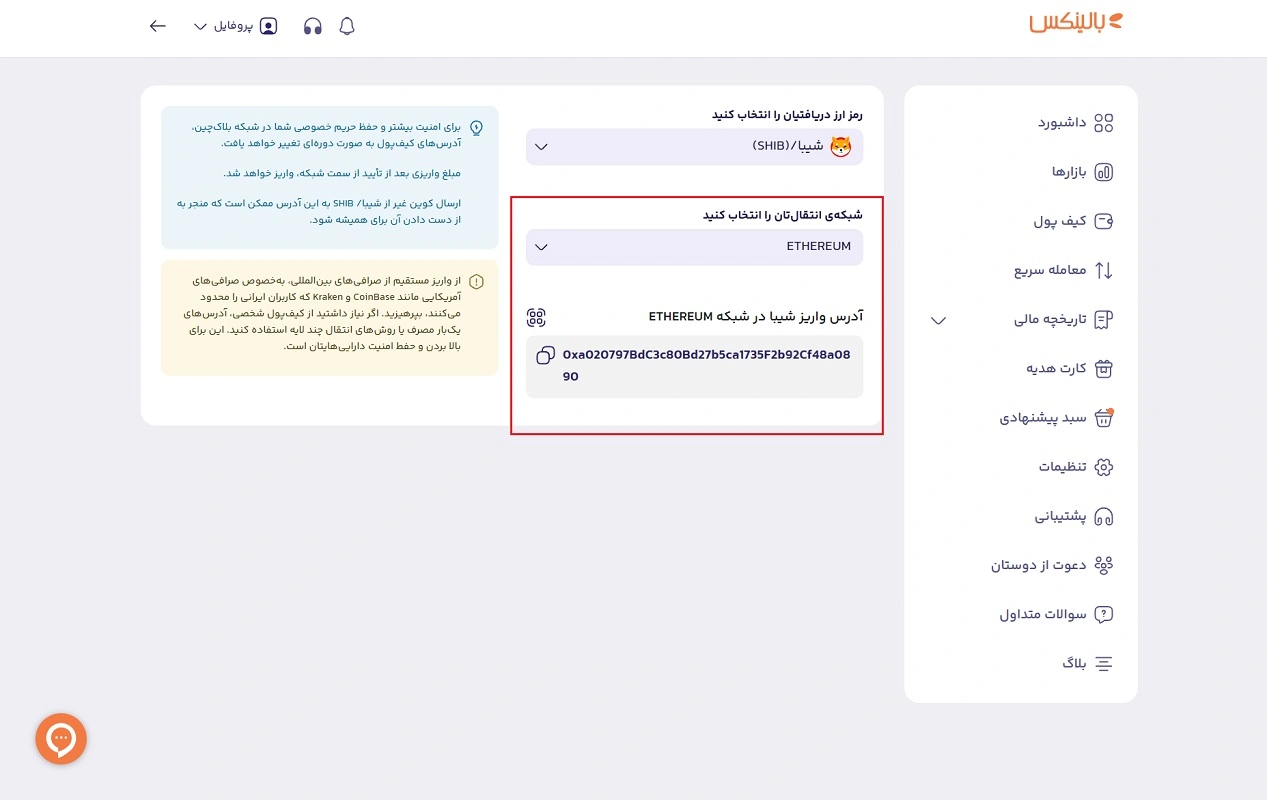Copy the Ethereum deposit address
This screenshot has height=800, width=1267.
tap(546, 355)
